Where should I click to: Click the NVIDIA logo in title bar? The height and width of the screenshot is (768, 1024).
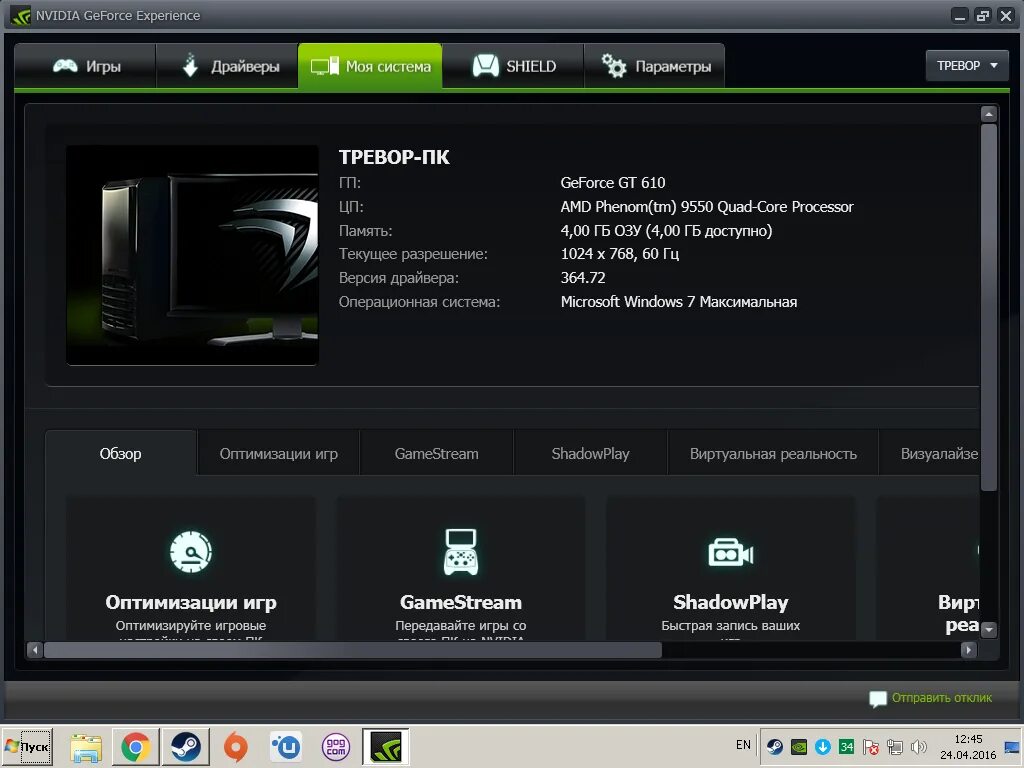click(21, 16)
